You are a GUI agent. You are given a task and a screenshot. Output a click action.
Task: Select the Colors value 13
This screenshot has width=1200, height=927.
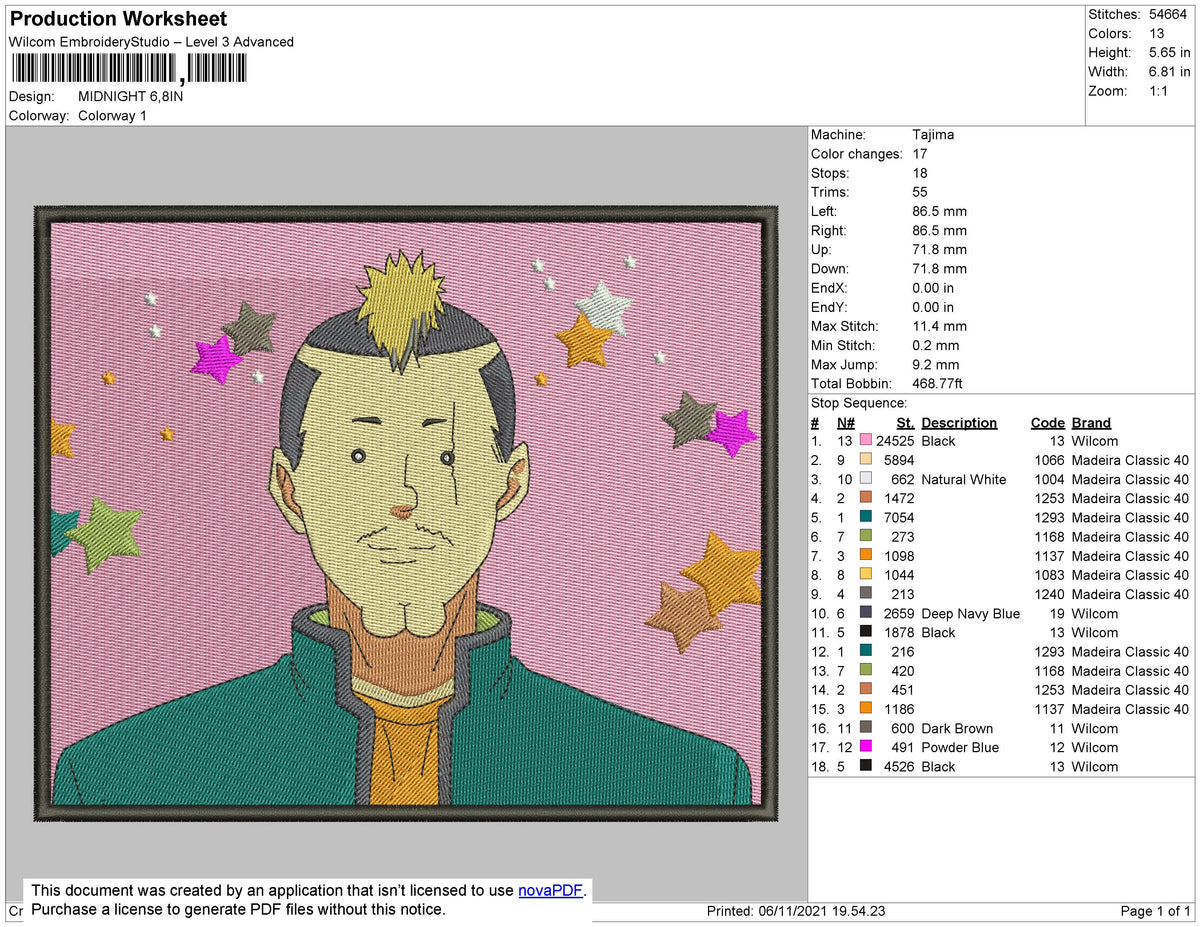pyautogui.click(x=1156, y=33)
